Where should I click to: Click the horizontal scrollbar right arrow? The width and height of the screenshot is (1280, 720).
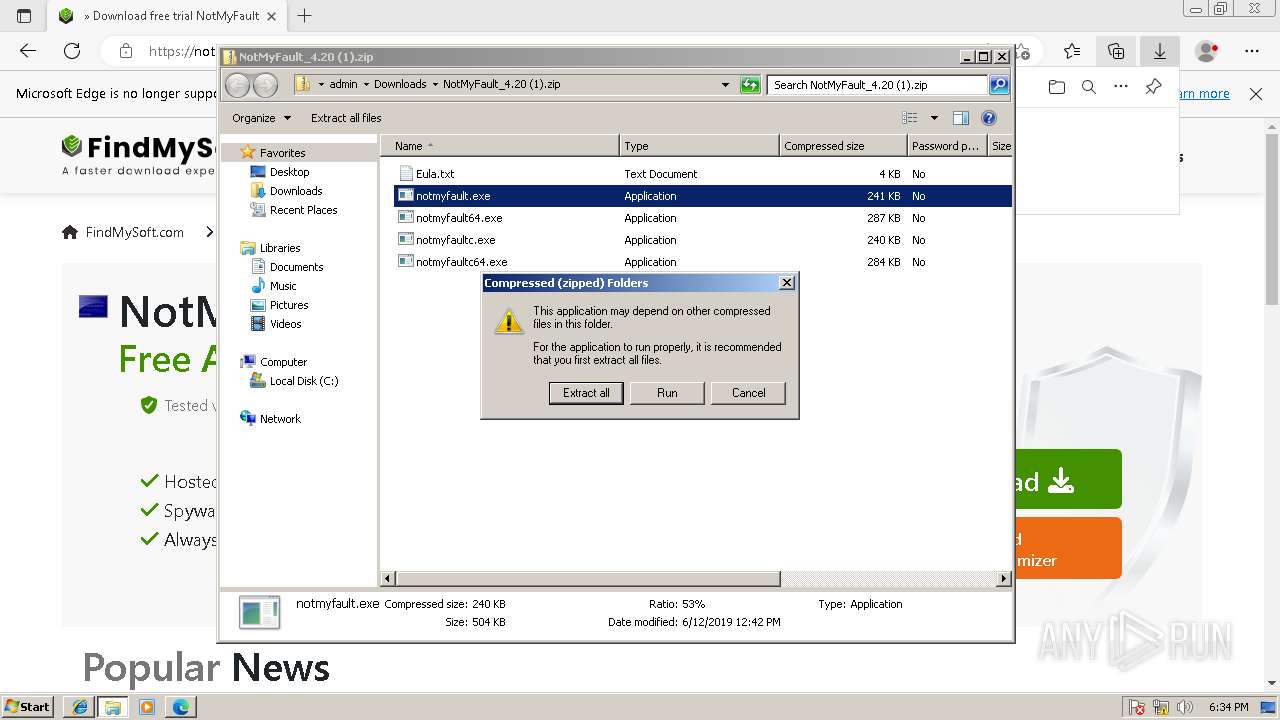tap(1003, 578)
